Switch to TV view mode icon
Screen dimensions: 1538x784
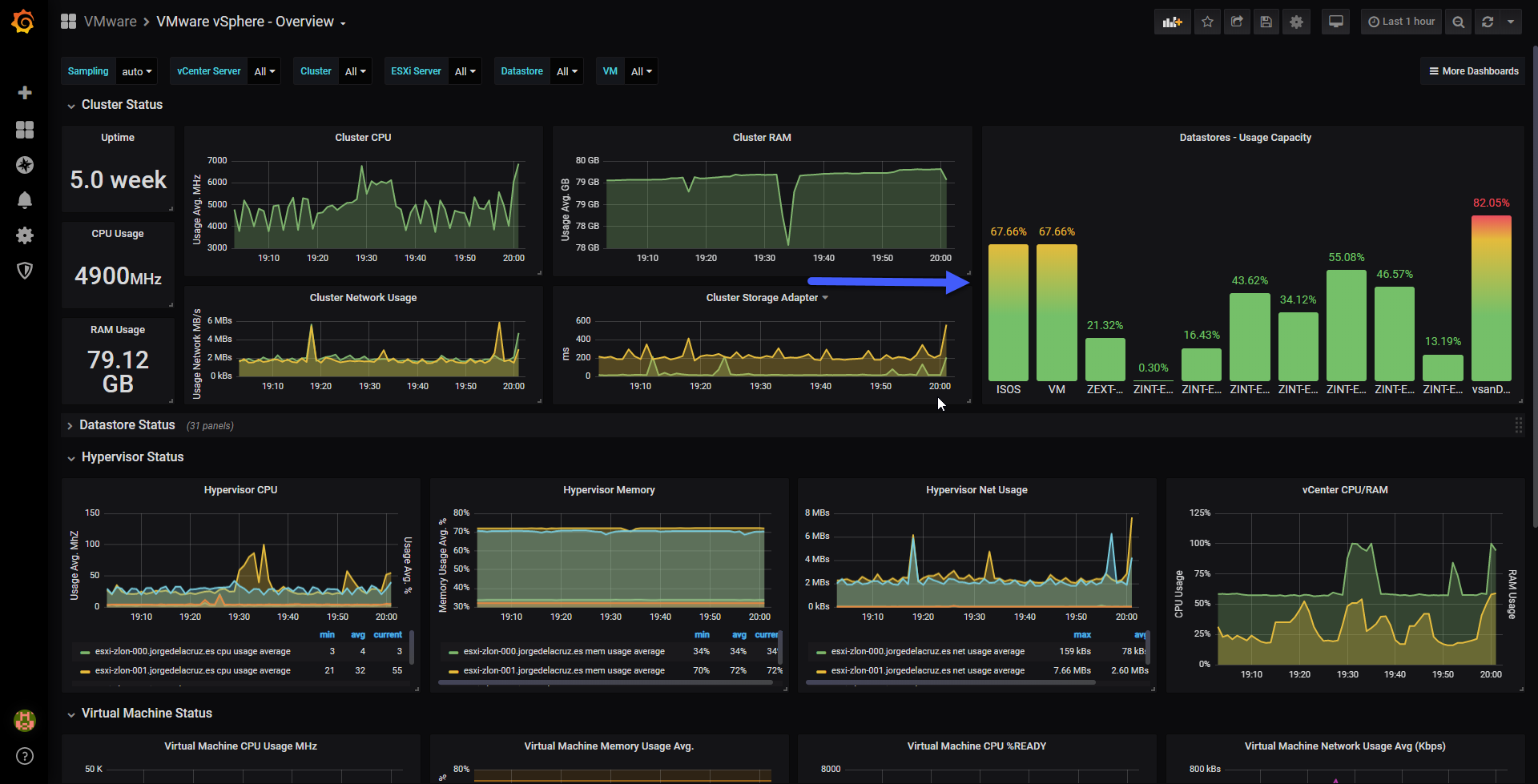pos(1336,22)
